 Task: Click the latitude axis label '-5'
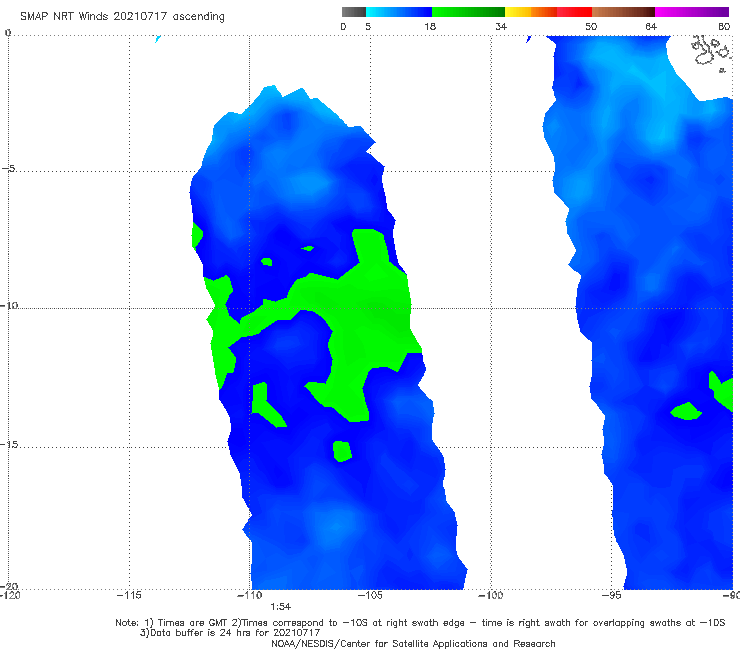pos(8,168)
